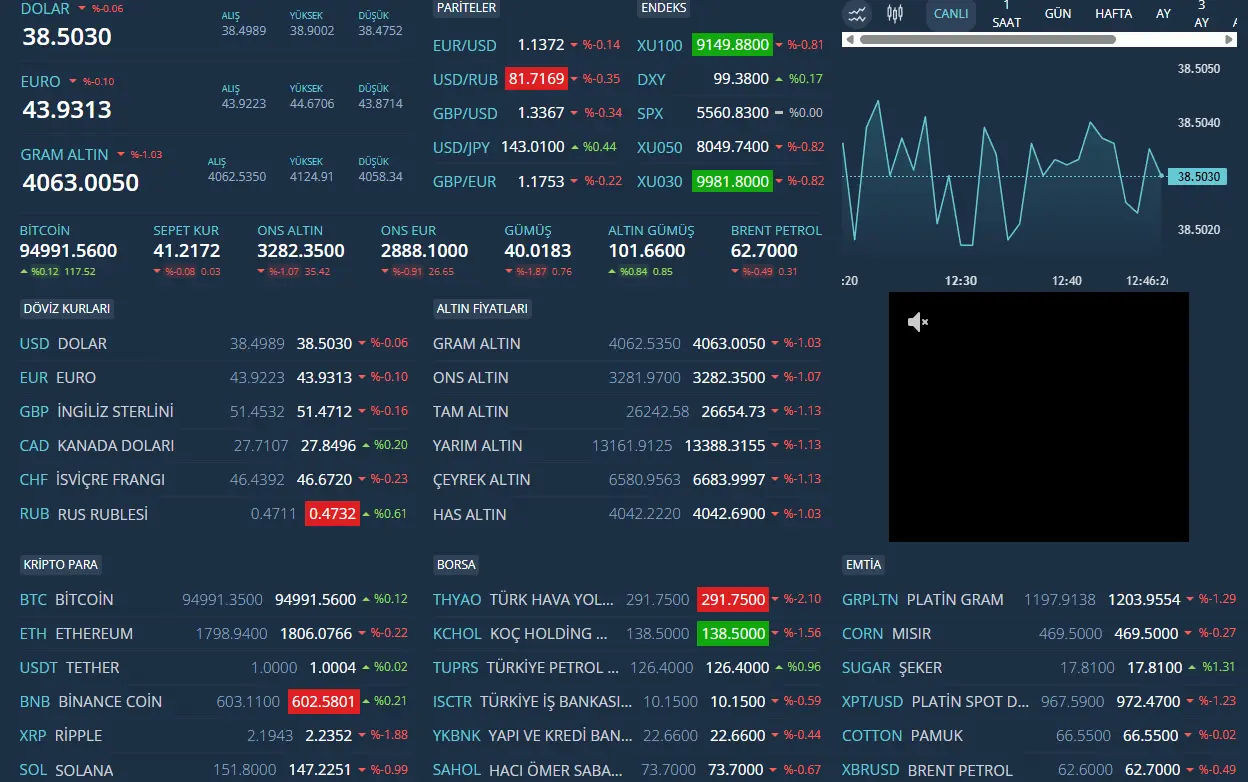Open the BORSA section heading
Image resolution: width=1248 pixels, height=782 pixels.
pos(456,565)
